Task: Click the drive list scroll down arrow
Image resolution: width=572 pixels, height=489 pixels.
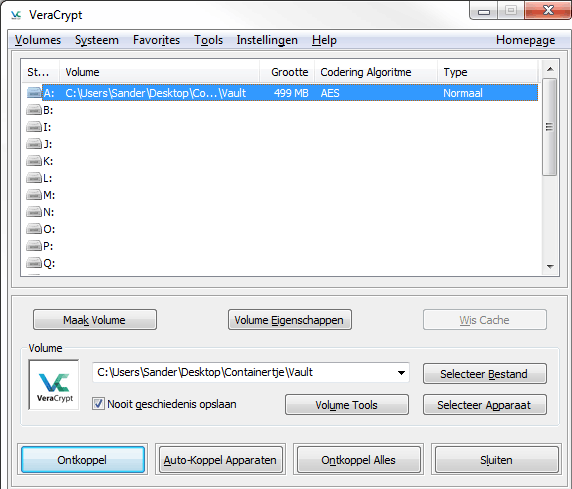Action: [550, 267]
